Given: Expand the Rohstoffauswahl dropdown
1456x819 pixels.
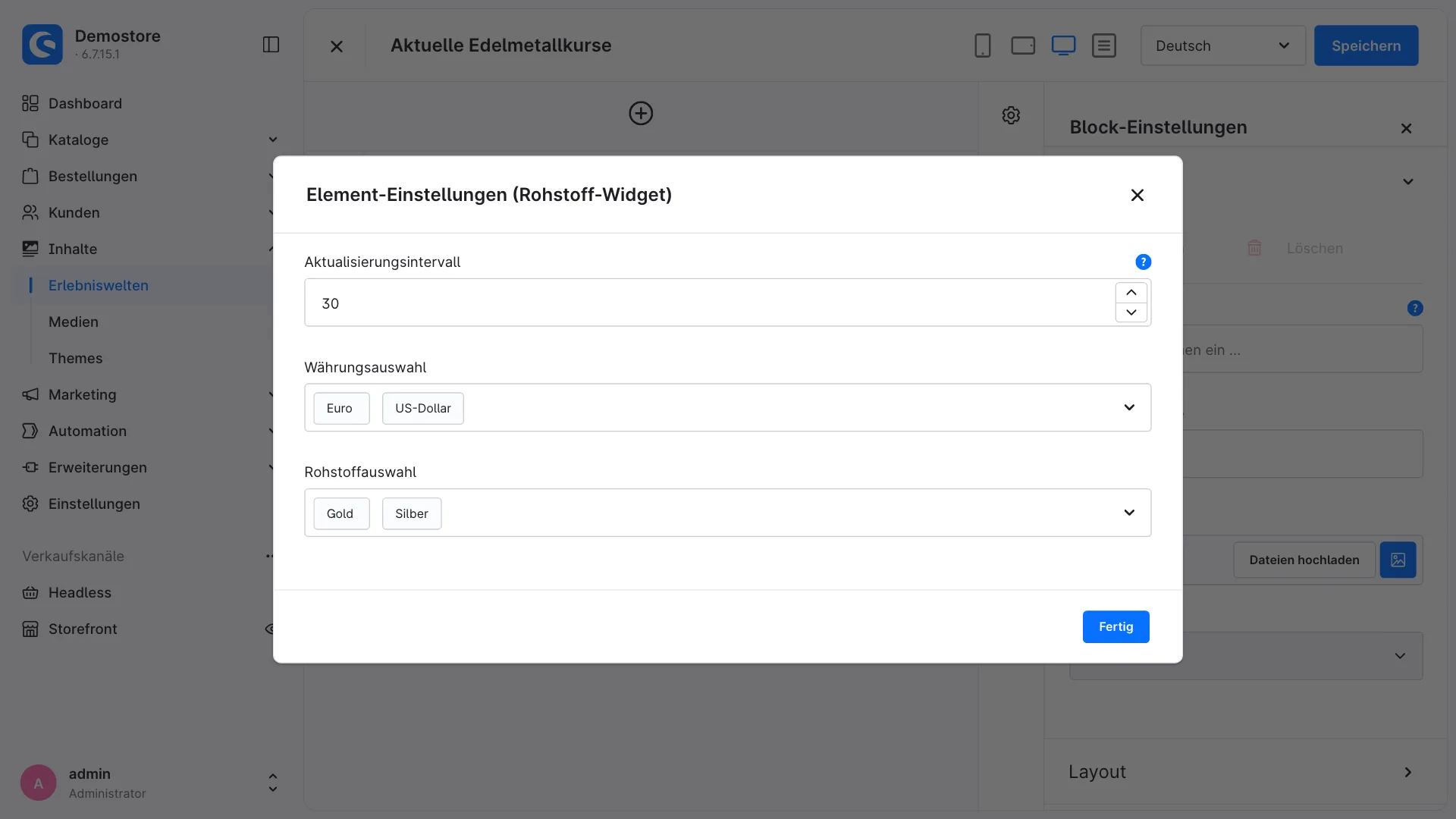Looking at the screenshot, I should tap(1129, 513).
